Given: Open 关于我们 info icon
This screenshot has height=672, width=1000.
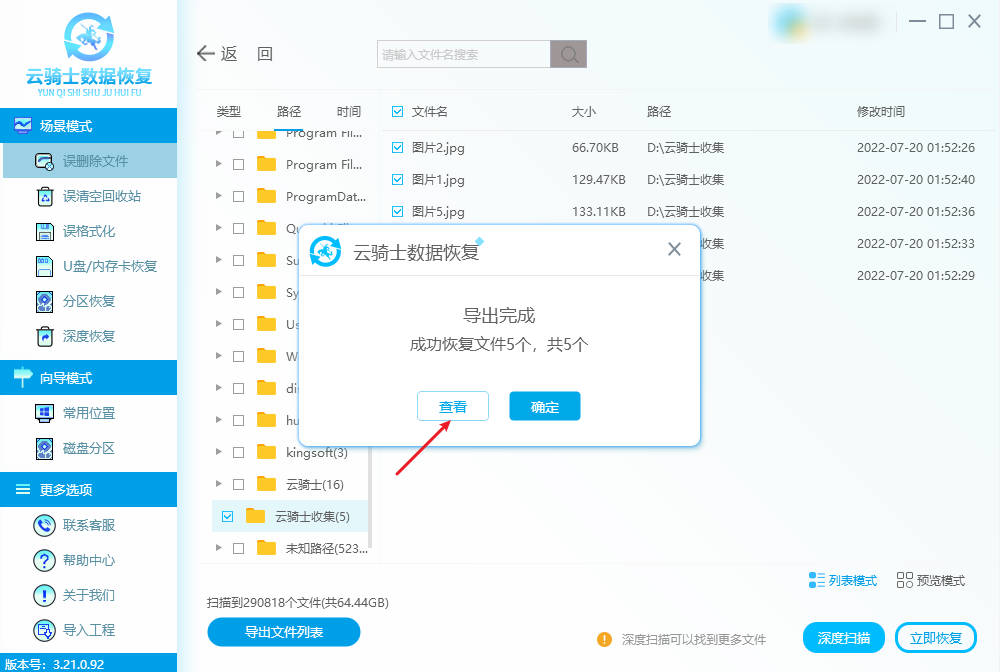Looking at the screenshot, I should tap(44, 595).
